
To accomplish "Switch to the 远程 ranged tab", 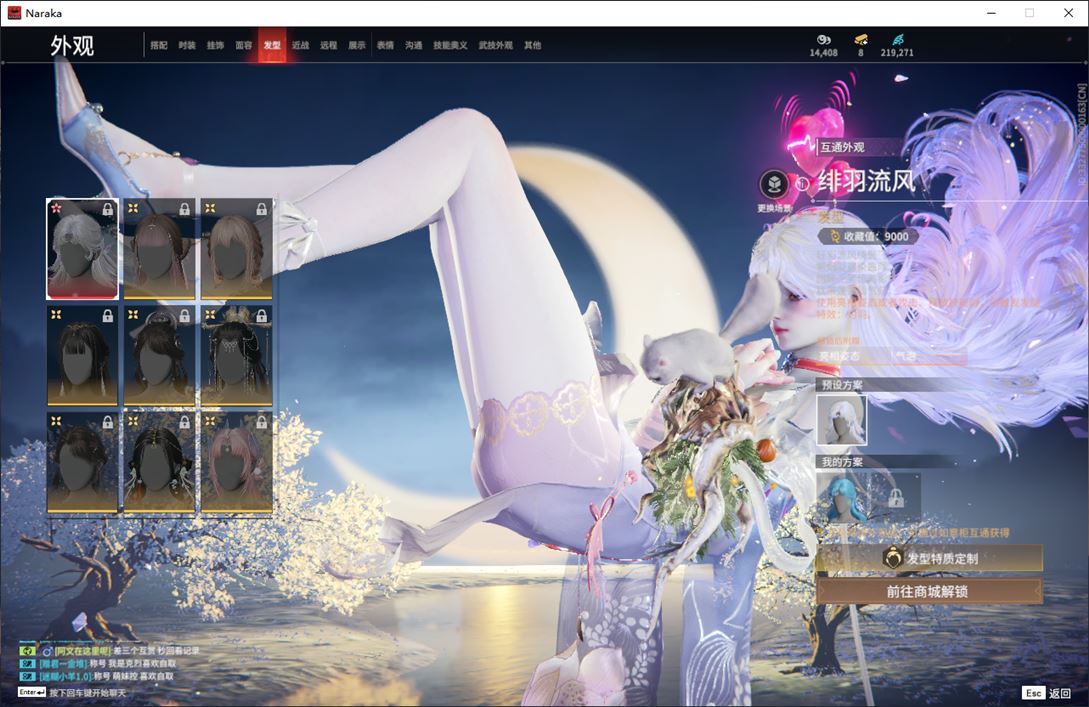I will (x=329, y=45).
